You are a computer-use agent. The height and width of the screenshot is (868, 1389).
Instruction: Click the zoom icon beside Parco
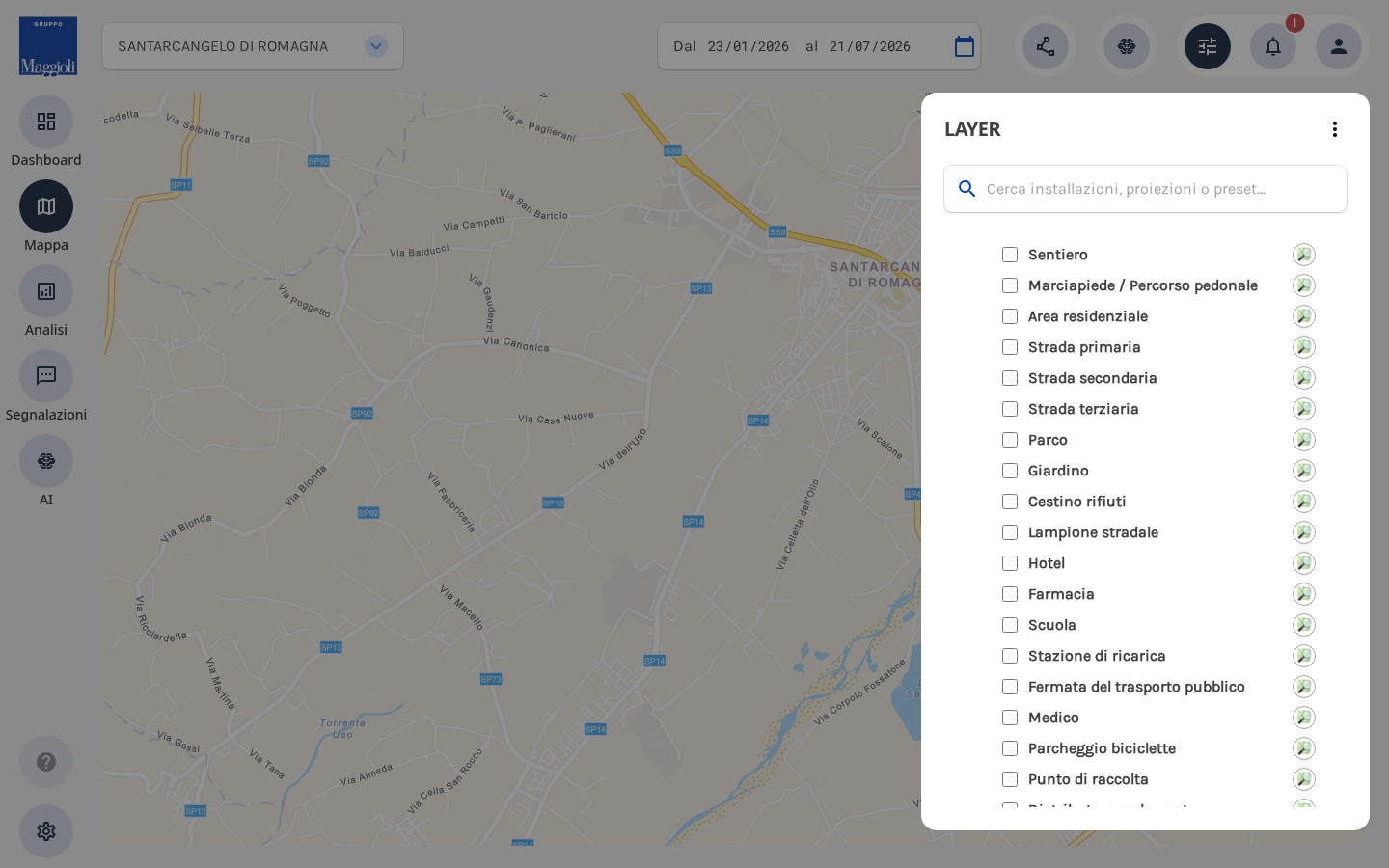[1304, 440]
